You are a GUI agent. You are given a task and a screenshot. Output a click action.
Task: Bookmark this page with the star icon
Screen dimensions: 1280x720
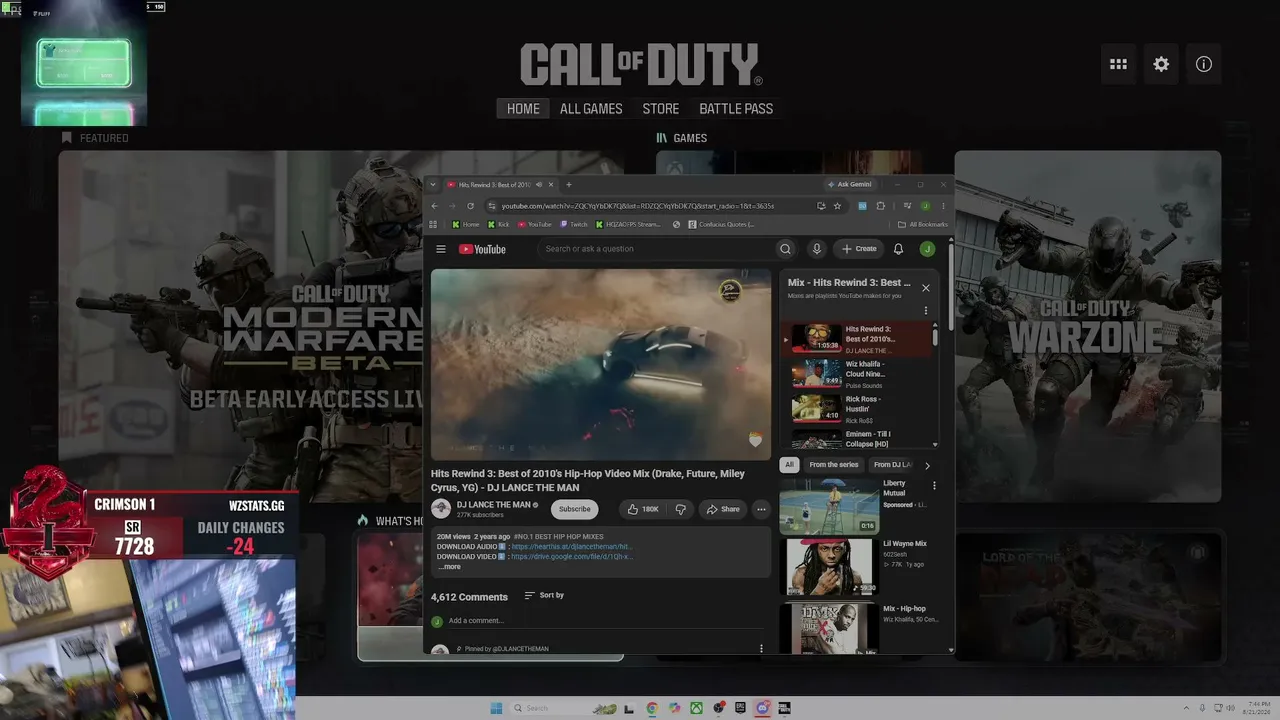[837, 206]
